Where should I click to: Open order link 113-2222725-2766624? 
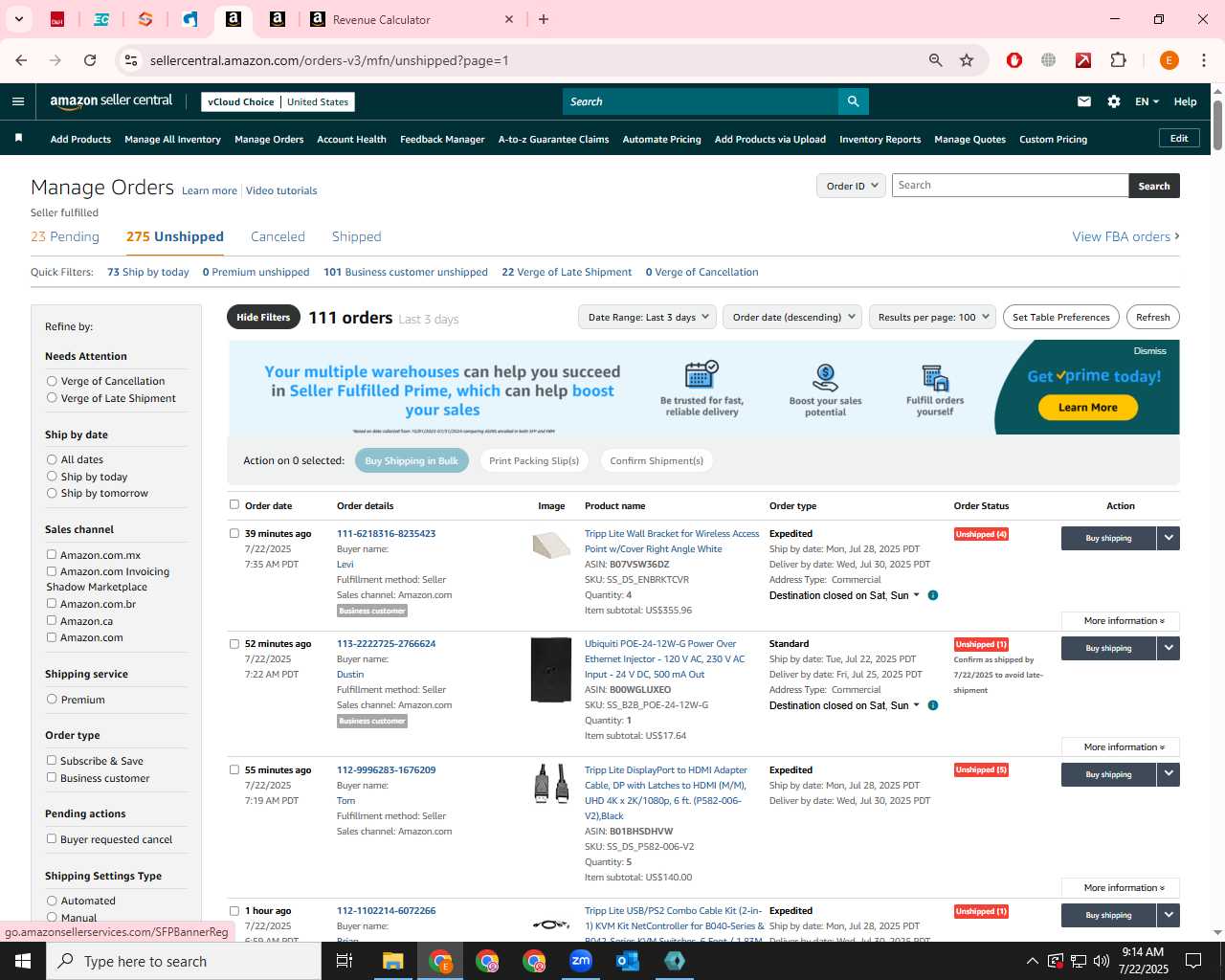pyautogui.click(x=386, y=643)
